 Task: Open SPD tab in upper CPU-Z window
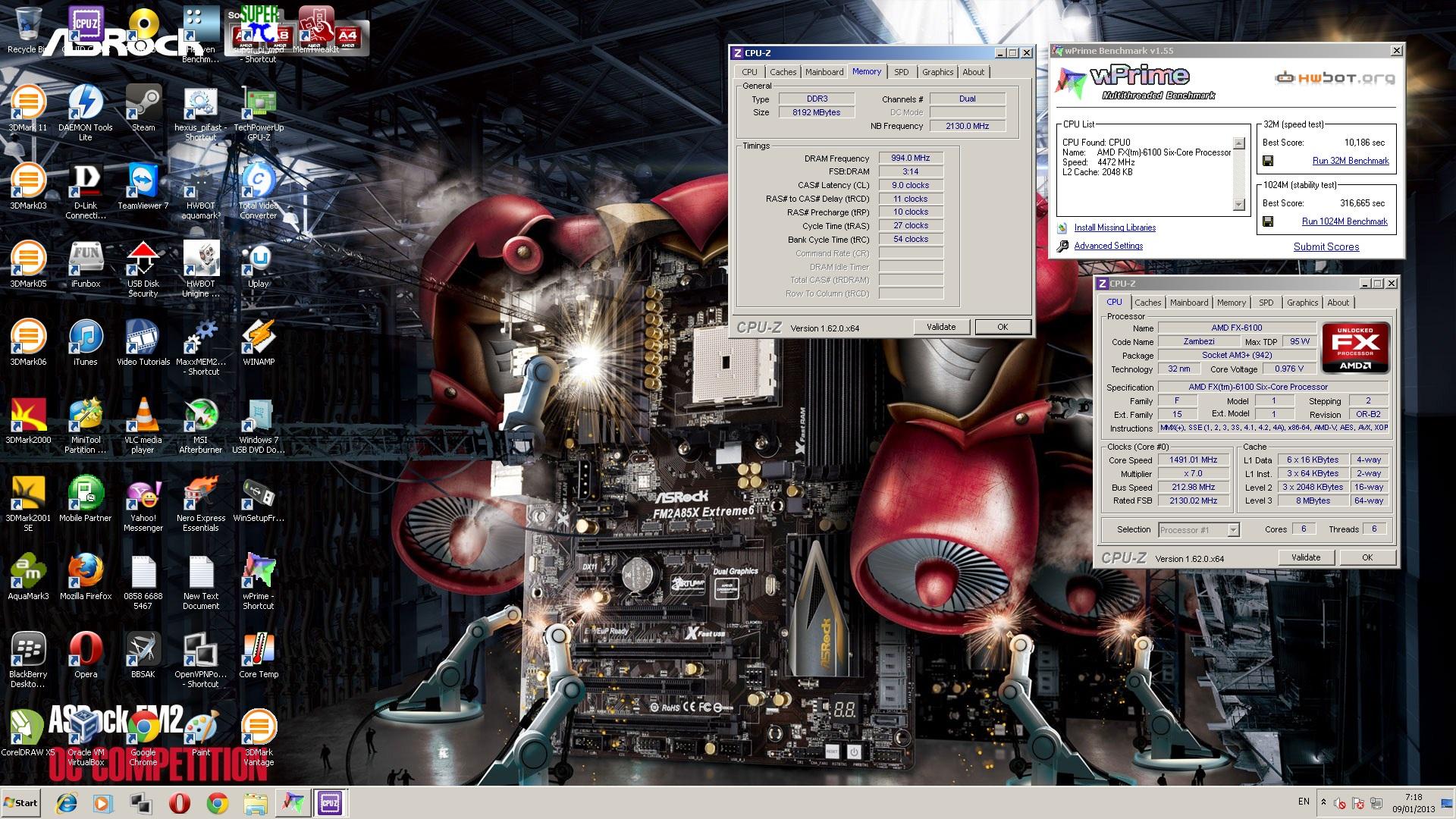[901, 72]
